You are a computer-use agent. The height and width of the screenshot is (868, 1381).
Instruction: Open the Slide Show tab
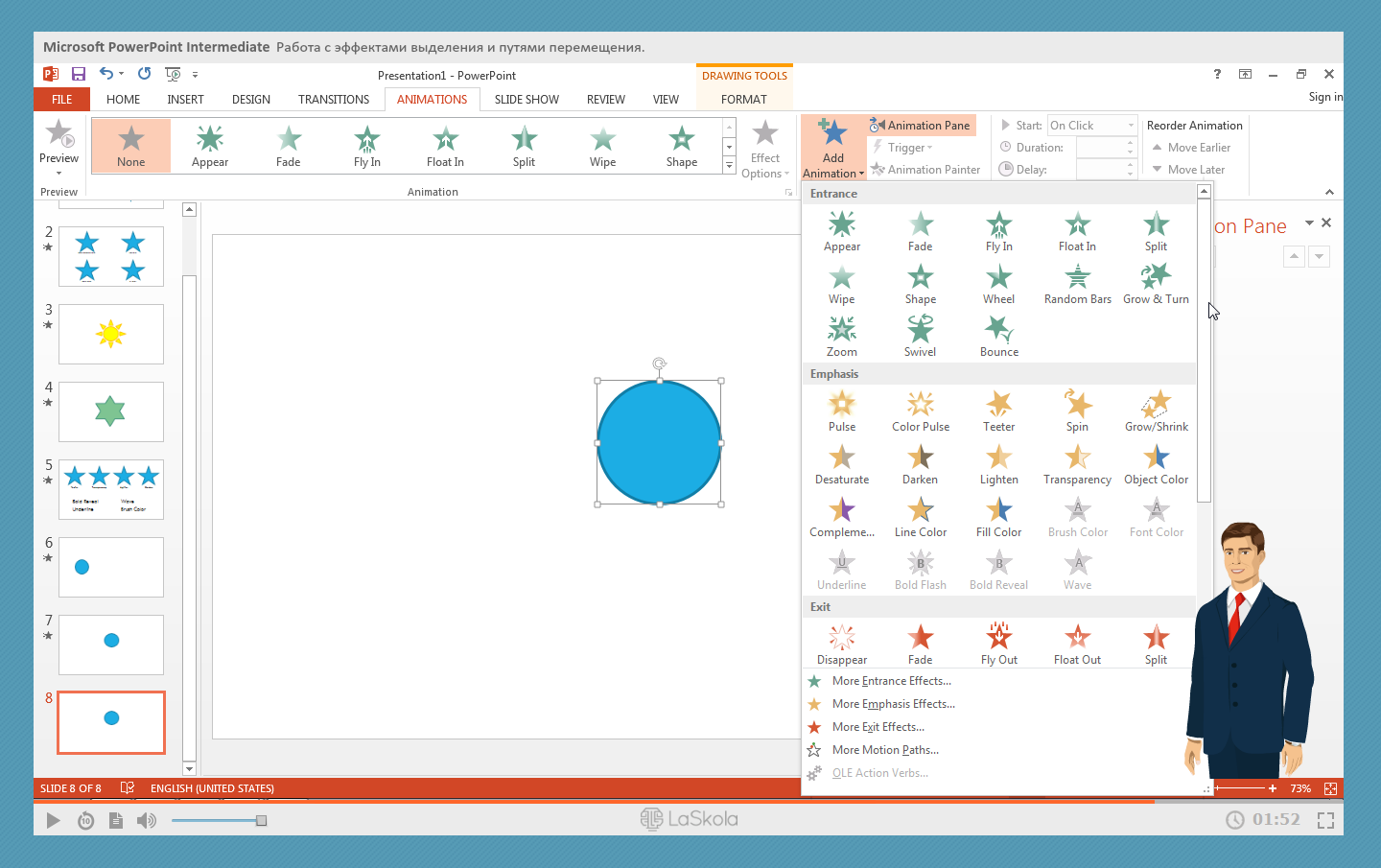527,100
